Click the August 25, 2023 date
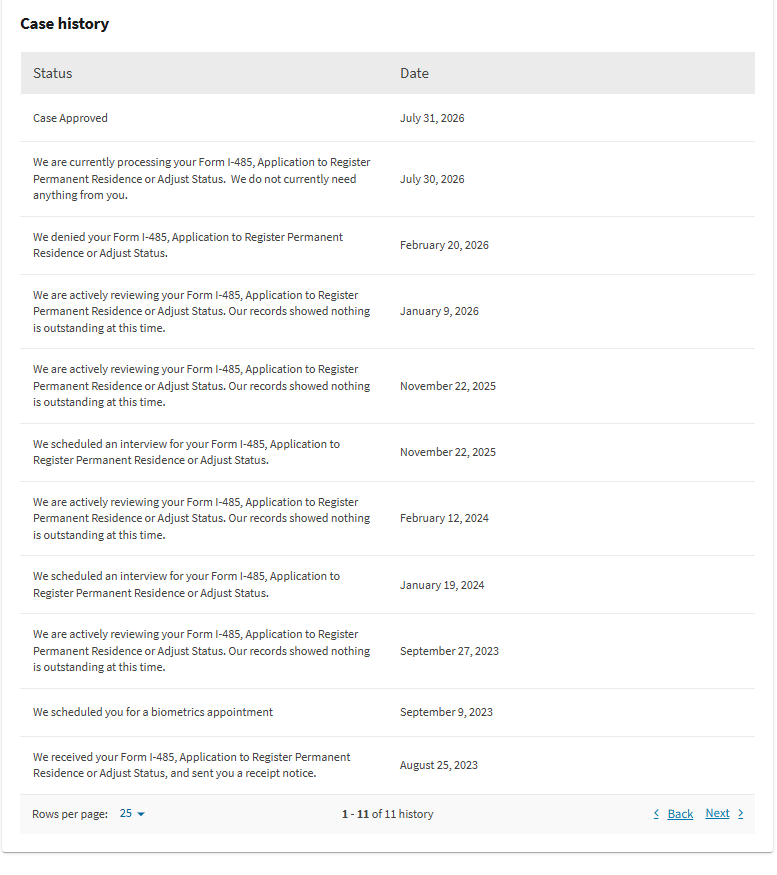Viewport: 777px width, 875px height. (x=439, y=766)
